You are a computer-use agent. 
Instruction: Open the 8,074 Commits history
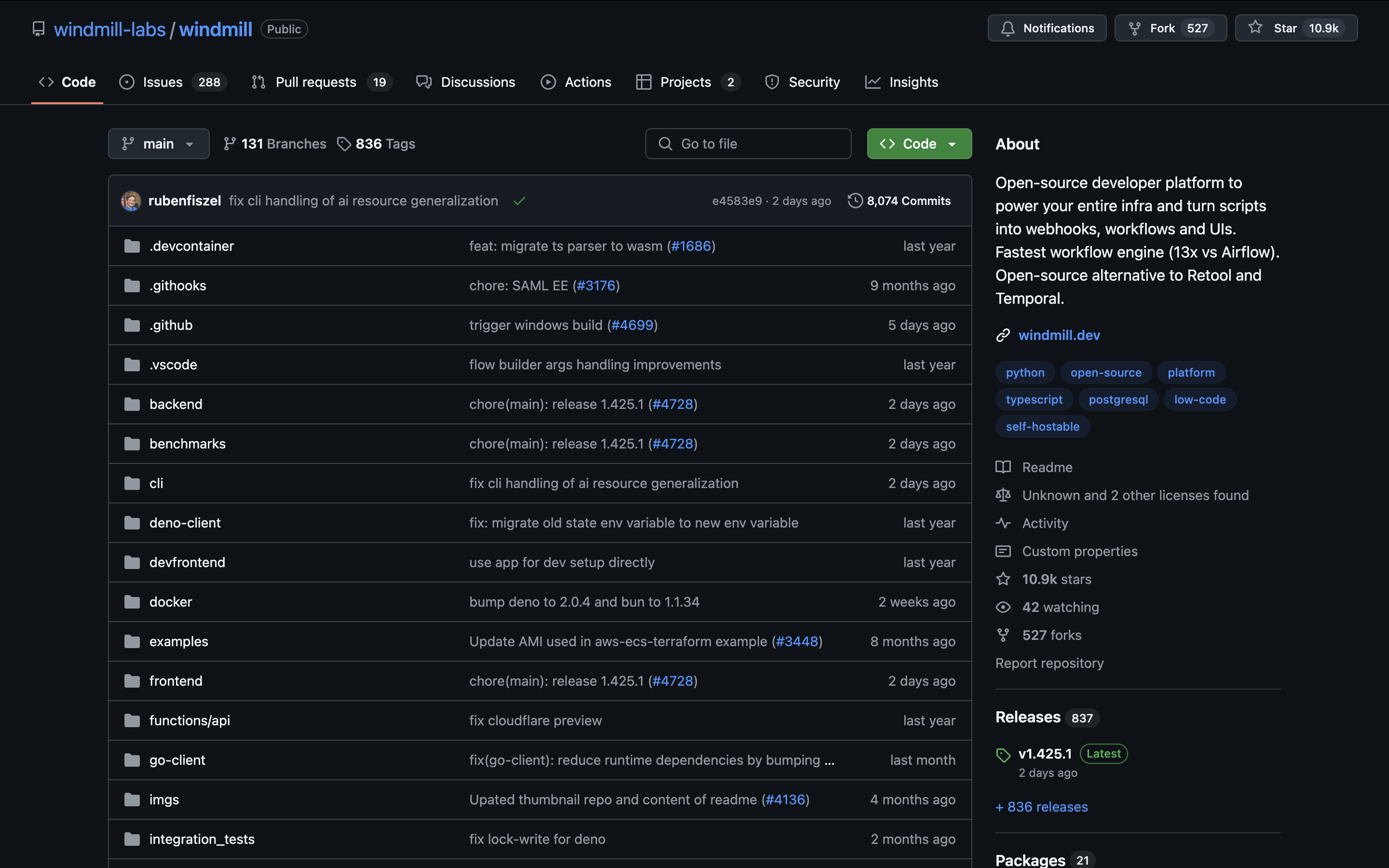point(899,200)
